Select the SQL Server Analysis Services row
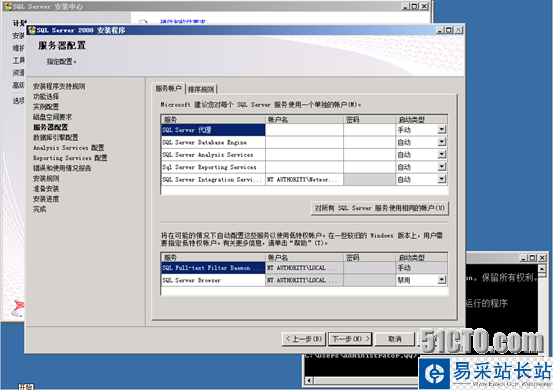Viewport: 553px width, 390px height. 213,154
